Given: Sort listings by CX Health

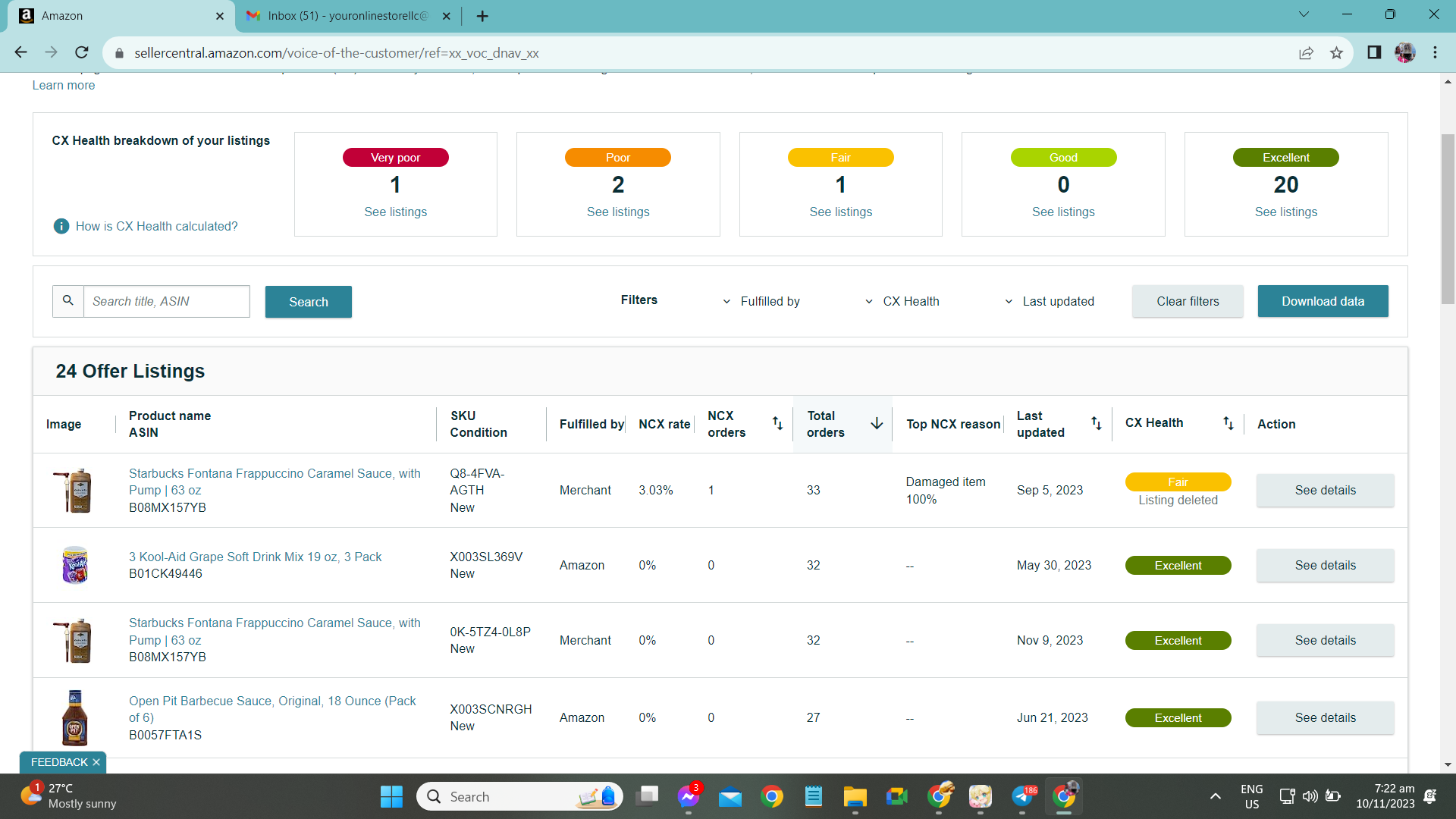Looking at the screenshot, I should pyautogui.click(x=1228, y=423).
